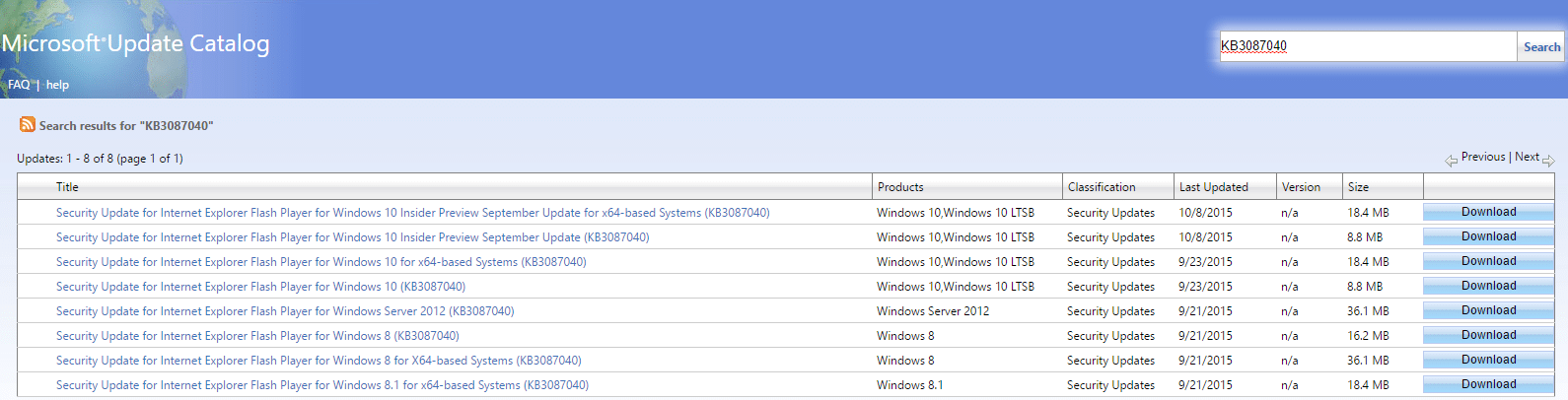Sort by the Products column header
The height and width of the screenshot is (400, 1568).
900,187
